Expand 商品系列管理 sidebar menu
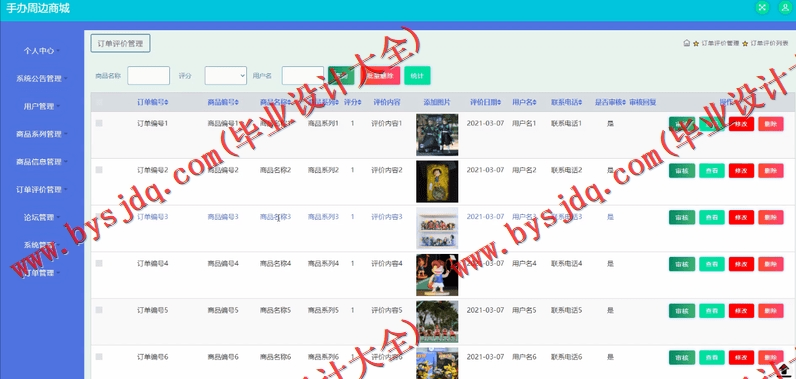Viewport: 796px width, 379px height. [42, 134]
